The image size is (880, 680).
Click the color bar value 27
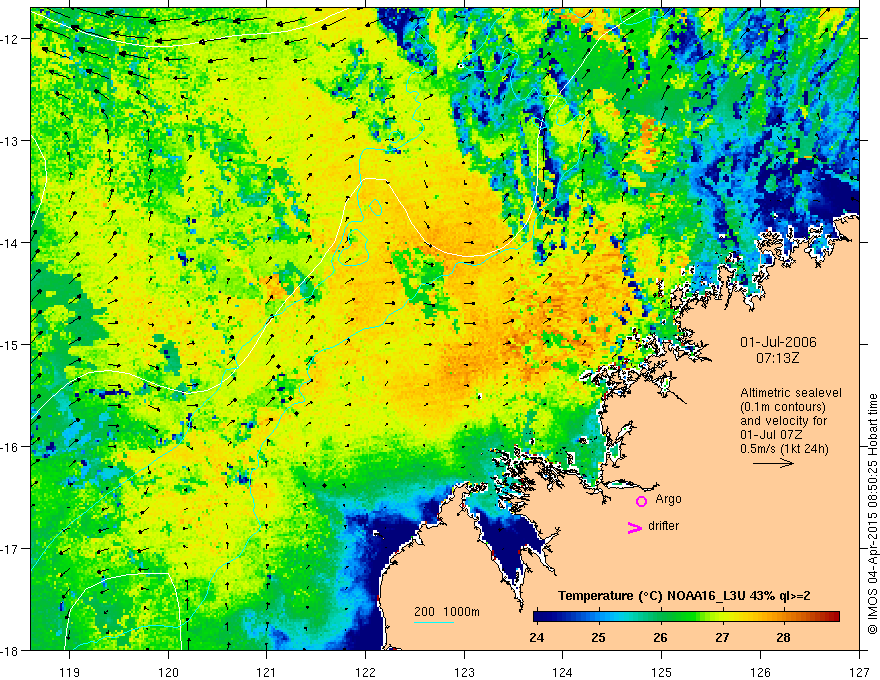[x=722, y=637]
